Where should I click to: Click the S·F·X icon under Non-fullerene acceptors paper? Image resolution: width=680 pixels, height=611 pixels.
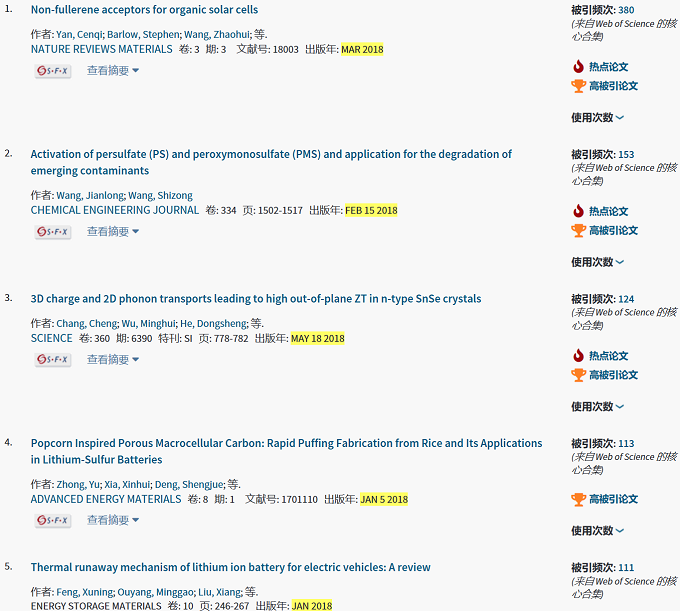click(53, 71)
